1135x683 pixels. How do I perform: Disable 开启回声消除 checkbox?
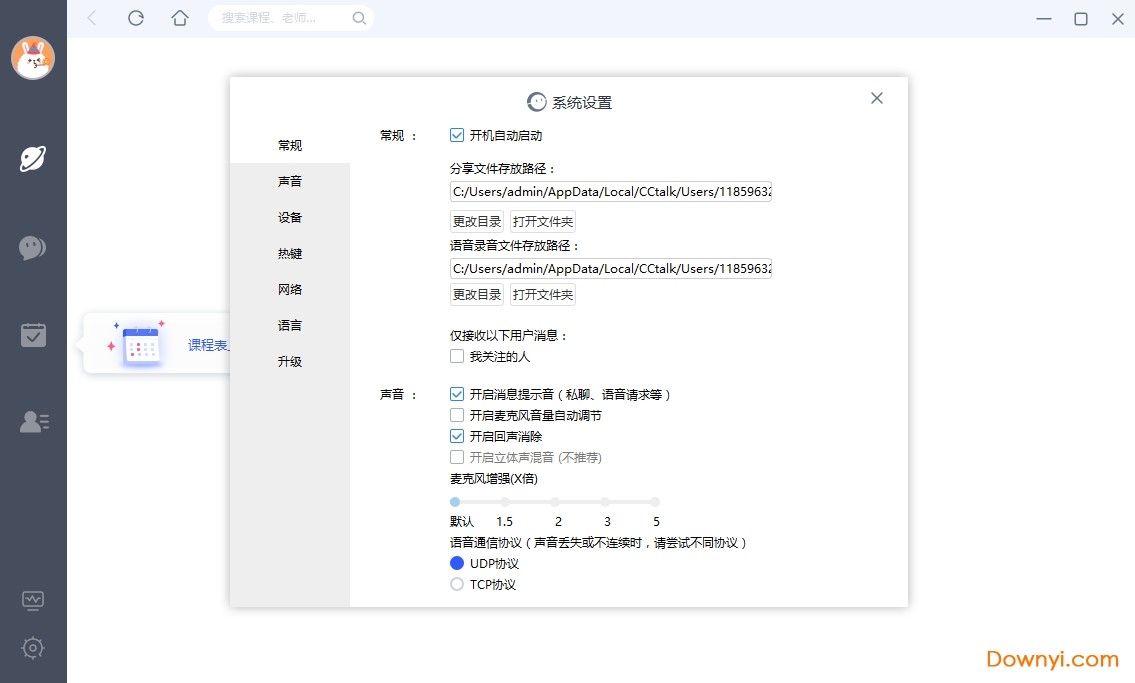coord(456,436)
